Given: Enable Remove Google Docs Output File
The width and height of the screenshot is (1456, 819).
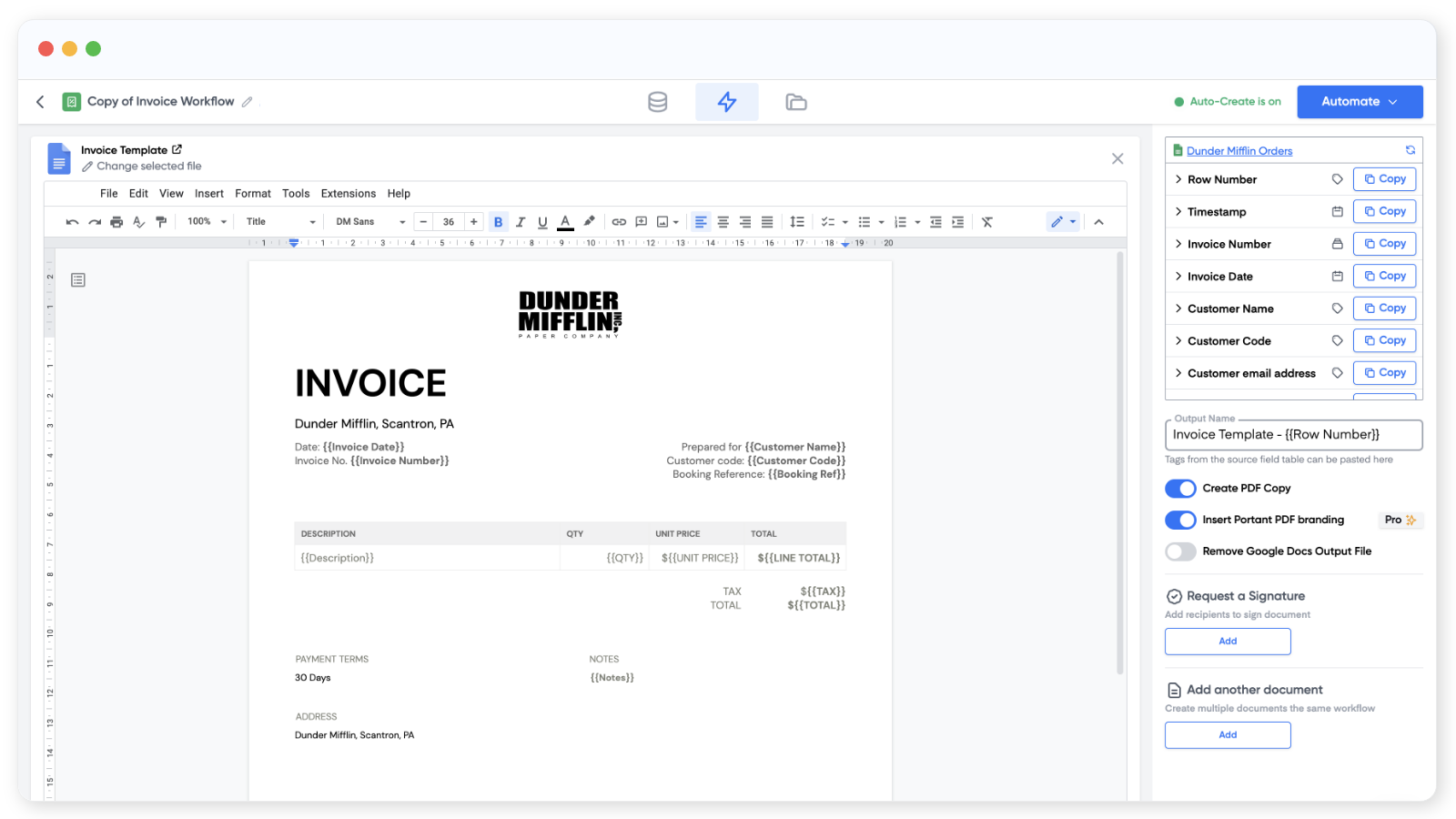Looking at the screenshot, I should point(1180,551).
